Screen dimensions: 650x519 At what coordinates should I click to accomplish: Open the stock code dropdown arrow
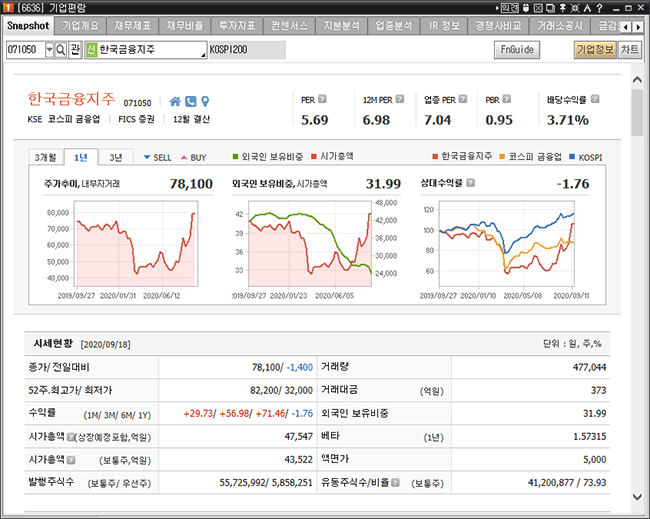click(49, 50)
